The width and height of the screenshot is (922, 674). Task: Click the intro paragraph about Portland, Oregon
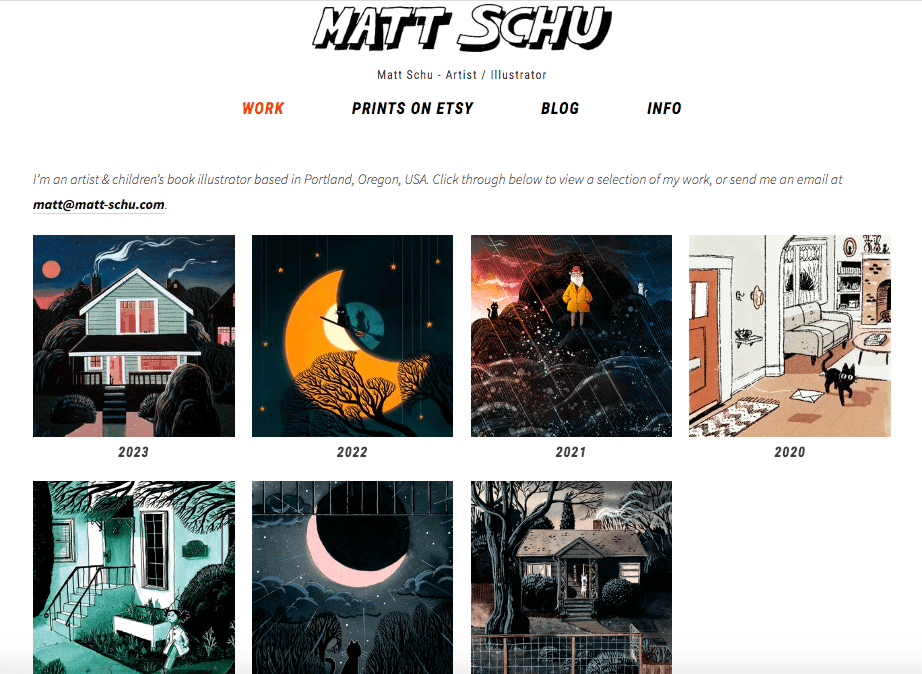click(x=437, y=192)
